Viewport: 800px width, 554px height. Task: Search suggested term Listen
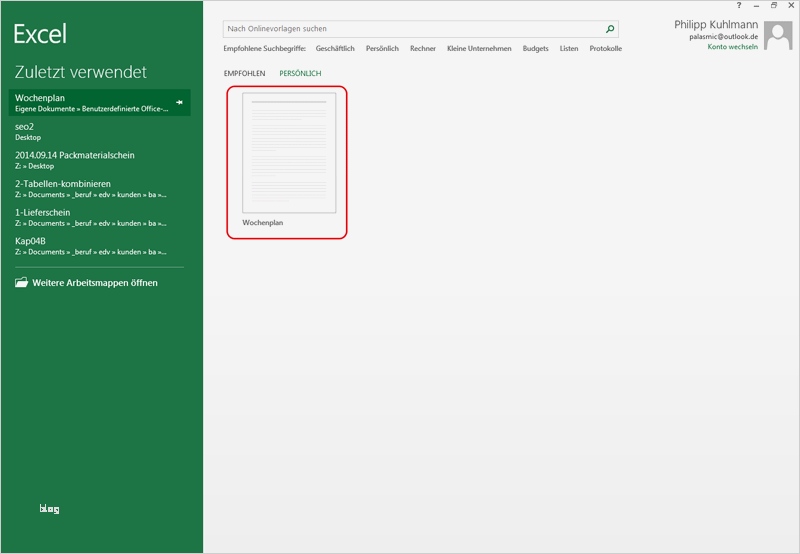569,48
